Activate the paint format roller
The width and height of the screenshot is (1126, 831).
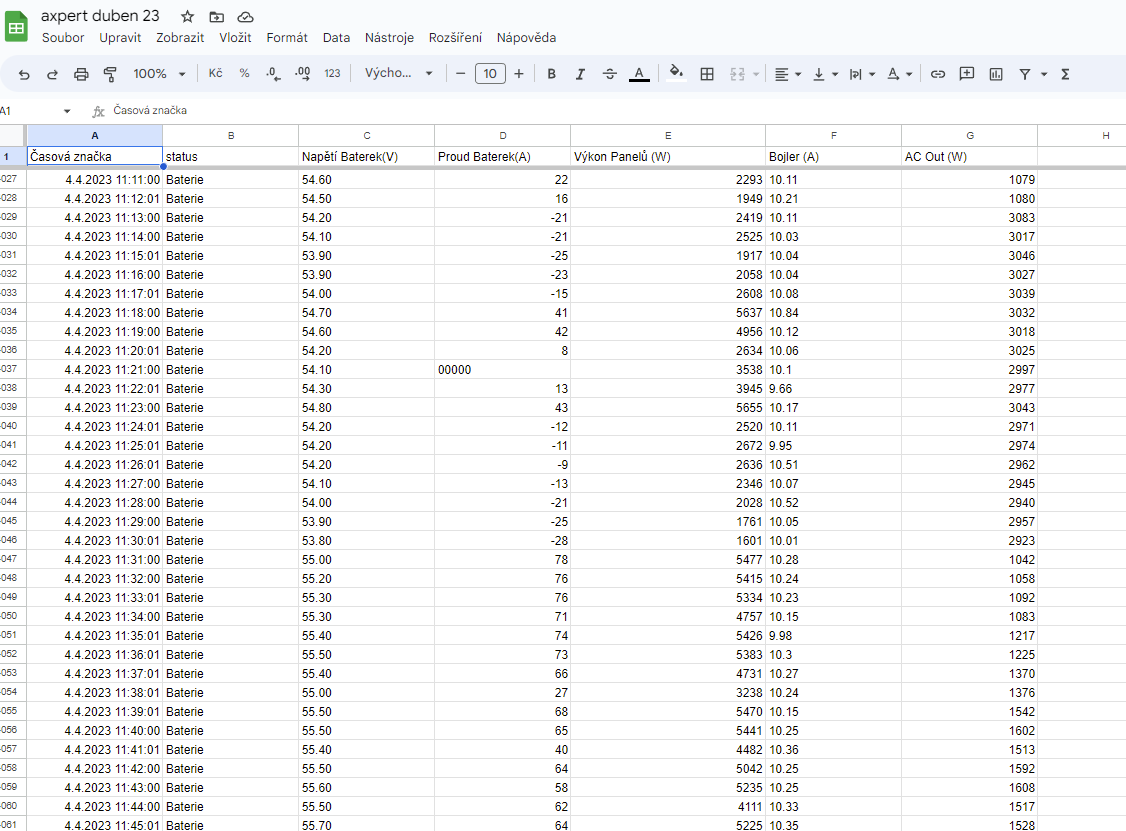(x=110, y=74)
